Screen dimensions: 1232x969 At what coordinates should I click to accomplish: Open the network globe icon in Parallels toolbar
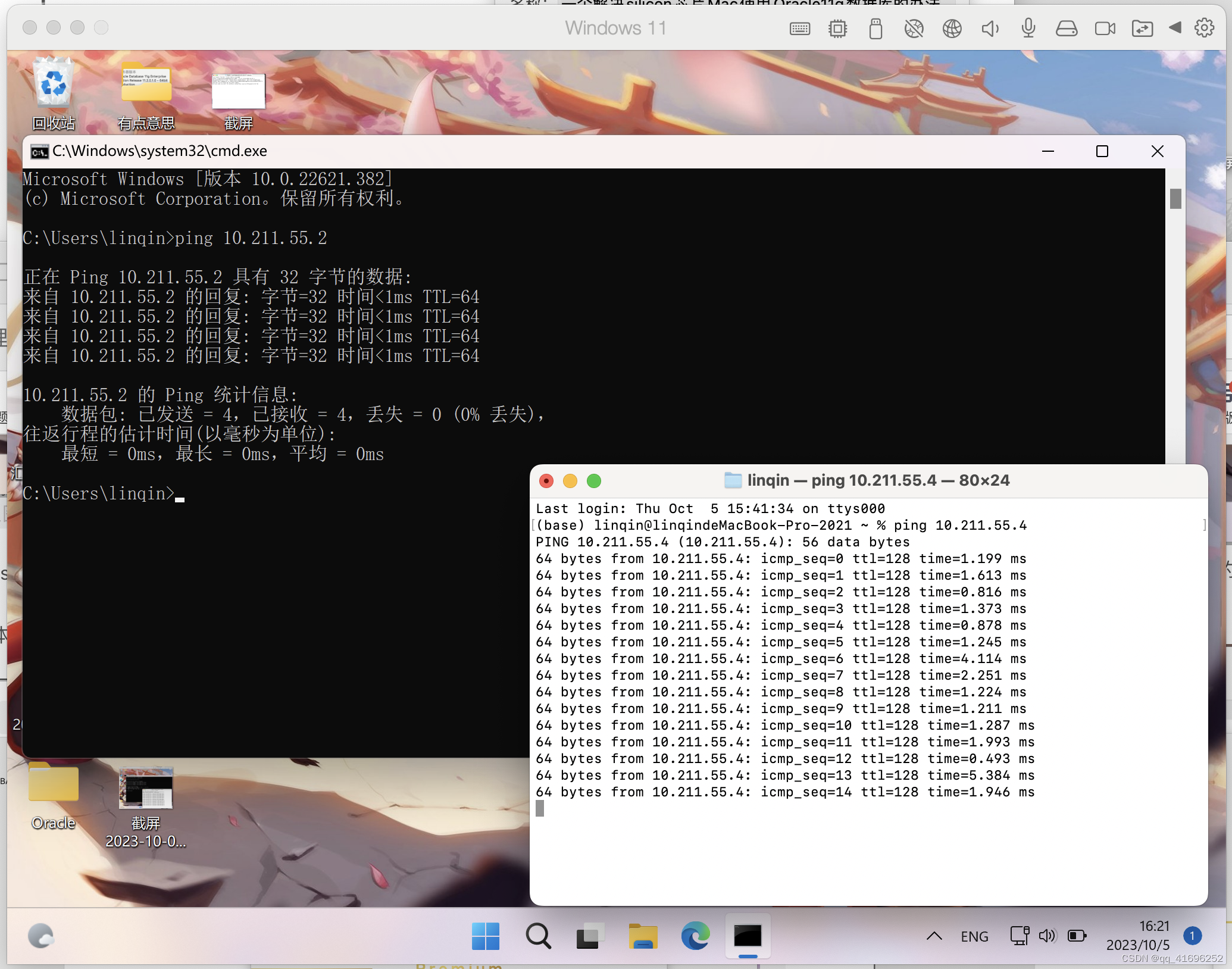pos(952,28)
